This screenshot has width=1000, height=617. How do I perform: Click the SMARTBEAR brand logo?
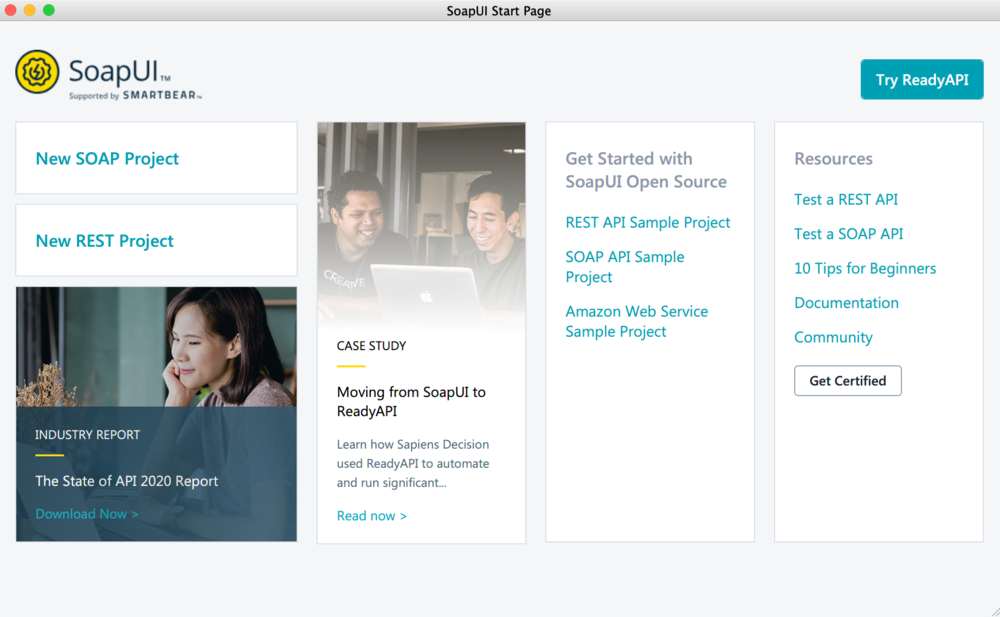pos(162,98)
